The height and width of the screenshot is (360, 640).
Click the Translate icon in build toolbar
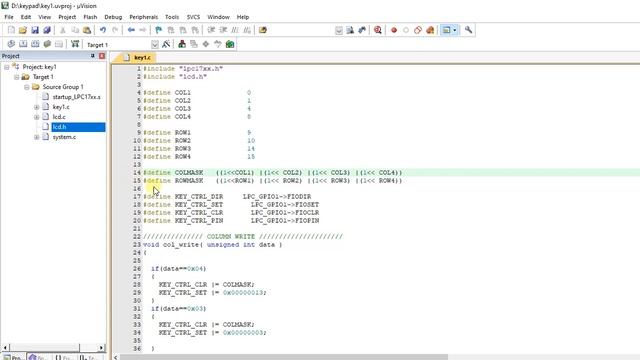pyautogui.click(x=11, y=44)
